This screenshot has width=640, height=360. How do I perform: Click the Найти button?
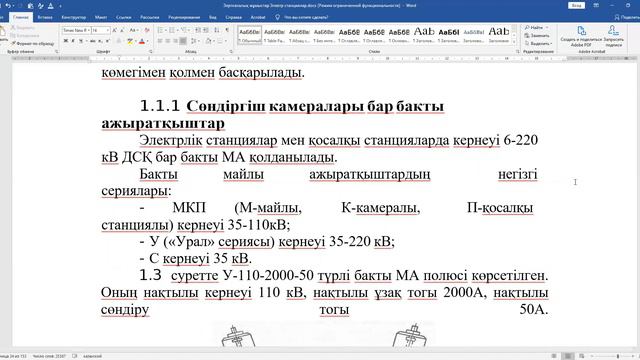pyautogui.click(x=536, y=27)
